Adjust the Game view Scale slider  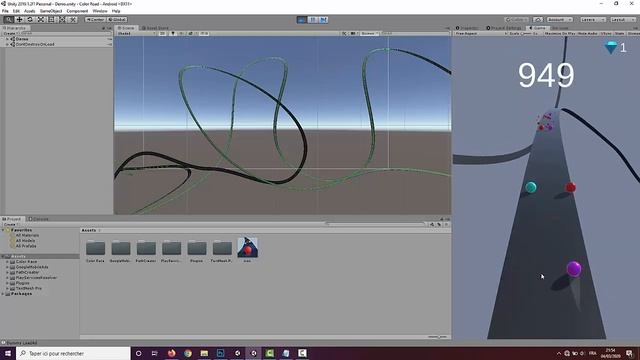pos(527,33)
